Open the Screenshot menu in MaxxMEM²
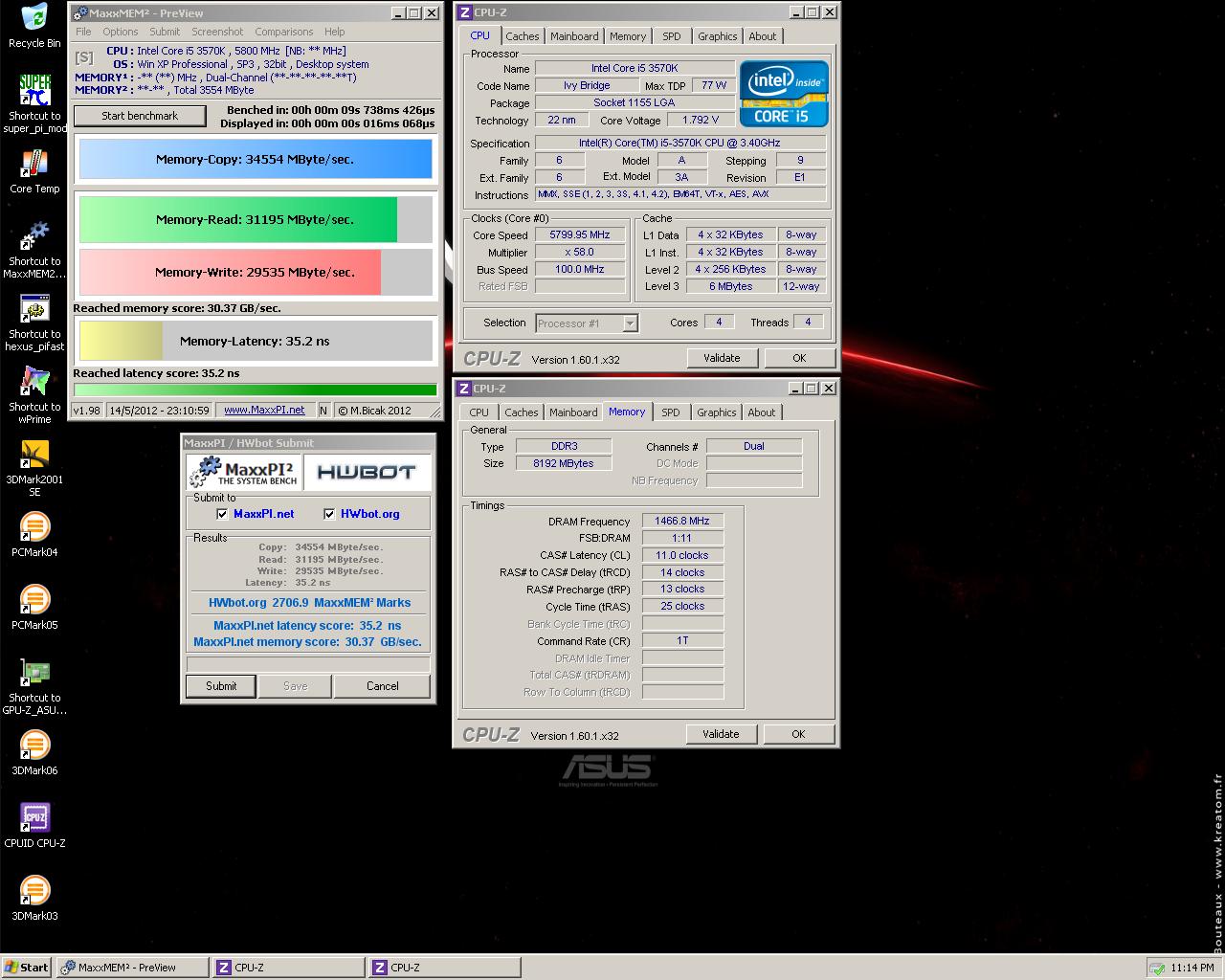 coord(217,32)
